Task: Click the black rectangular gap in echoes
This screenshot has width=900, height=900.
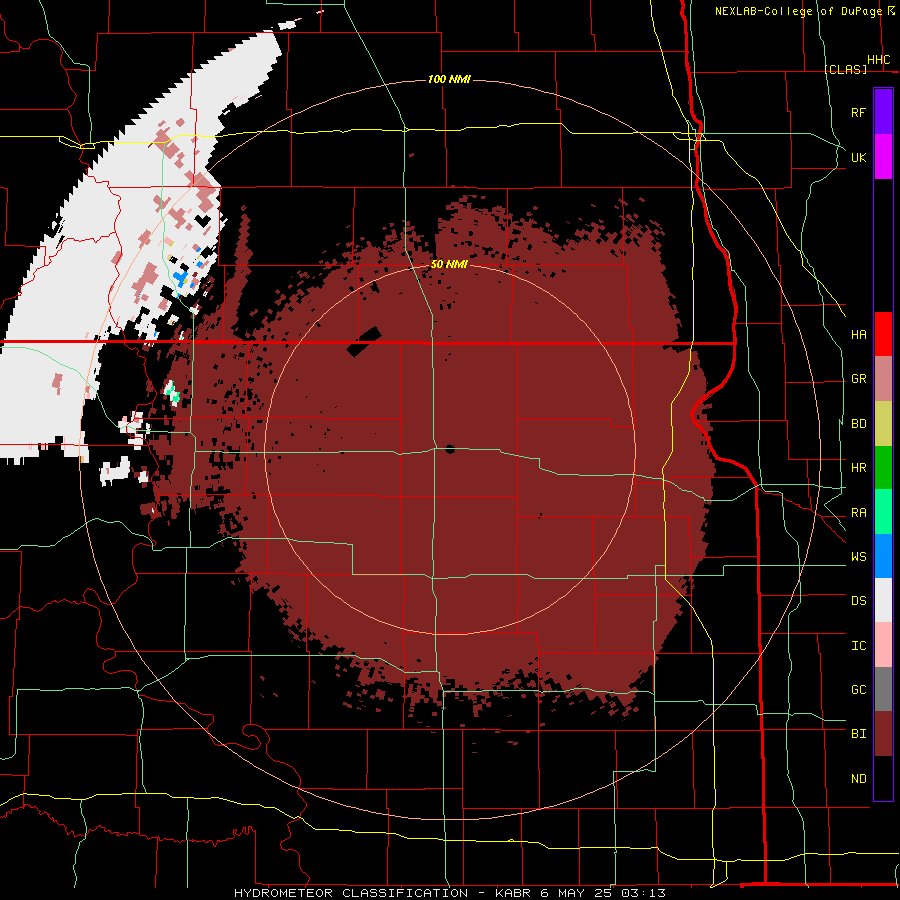Action: point(364,342)
